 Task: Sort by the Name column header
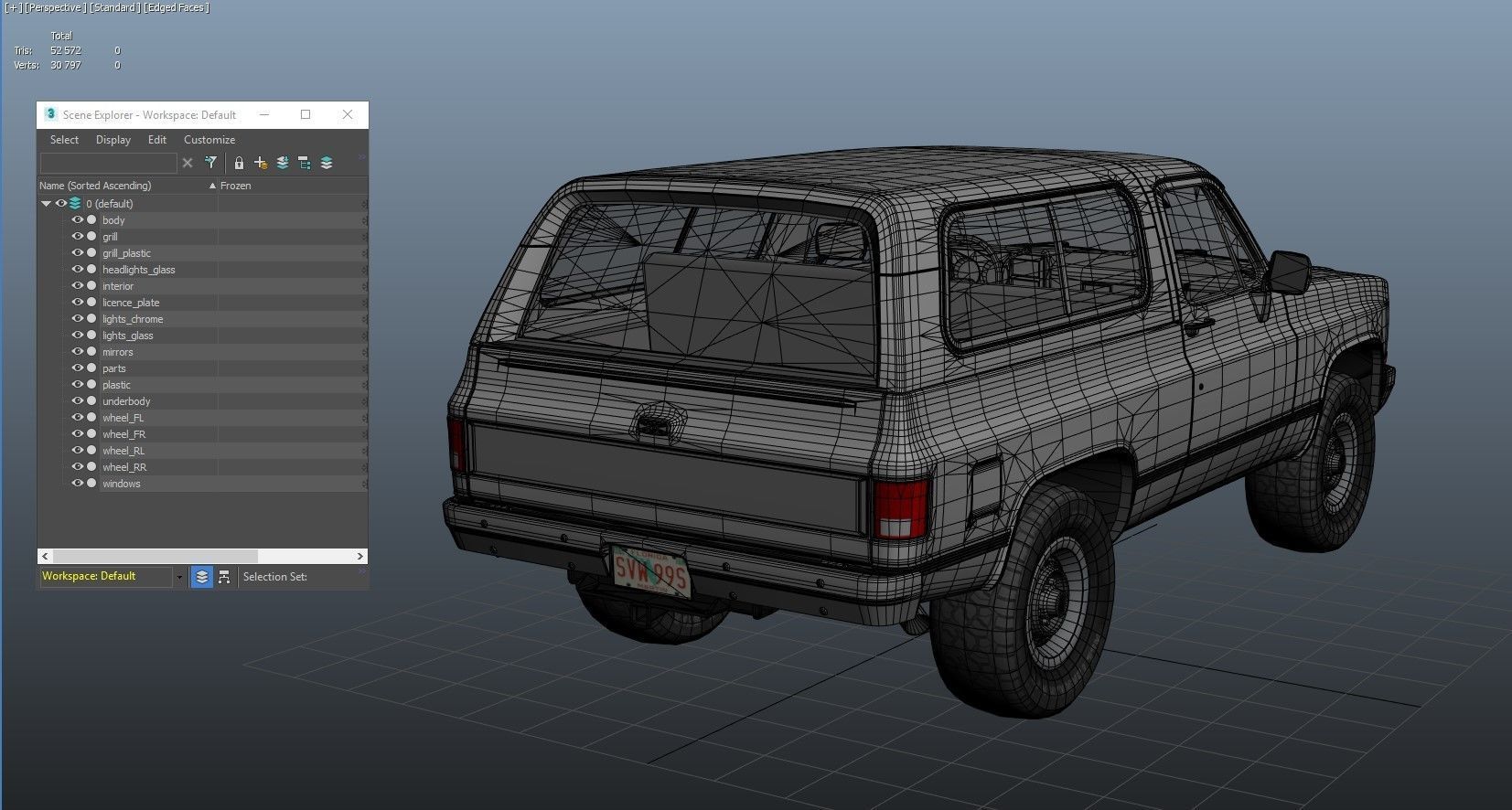[127, 186]
